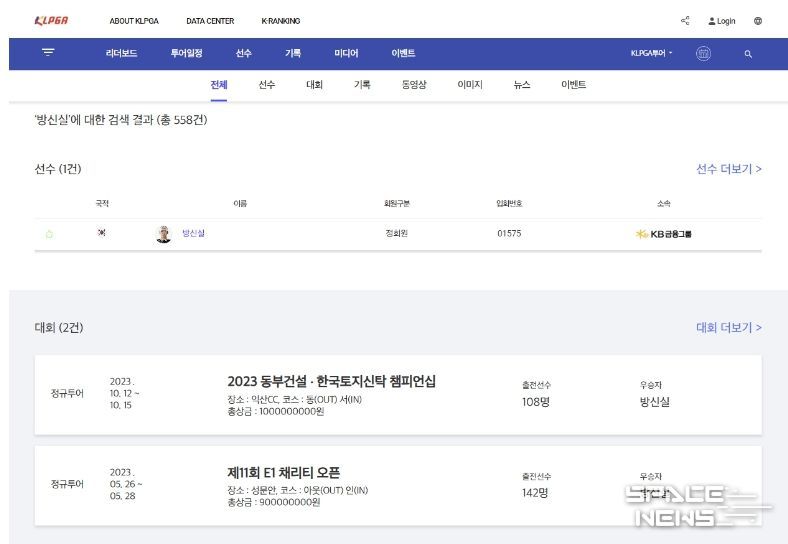This screenshot has width=788, height=544.
Task: Open 2023 동부건설 한국토지신탁 챔피언십 tournament
Action: [331, 381]
